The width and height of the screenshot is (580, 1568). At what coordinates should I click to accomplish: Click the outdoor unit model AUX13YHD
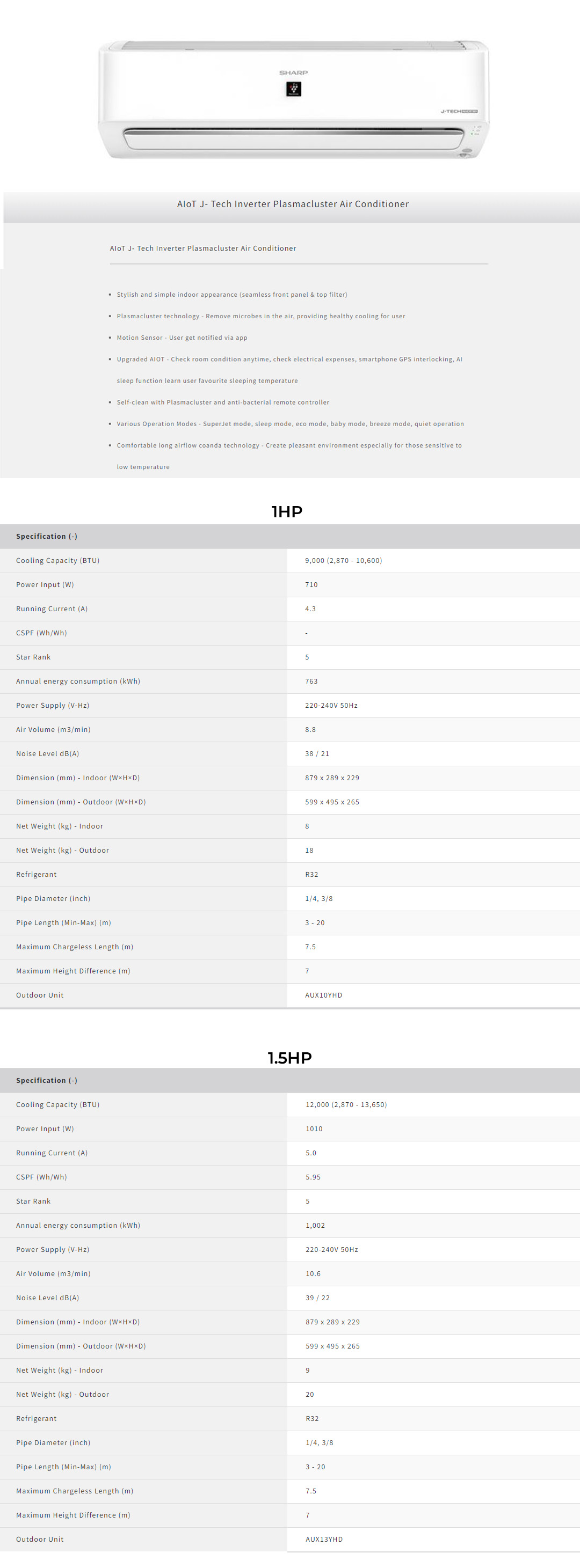pyautogui.click(x=324, y=1540)
